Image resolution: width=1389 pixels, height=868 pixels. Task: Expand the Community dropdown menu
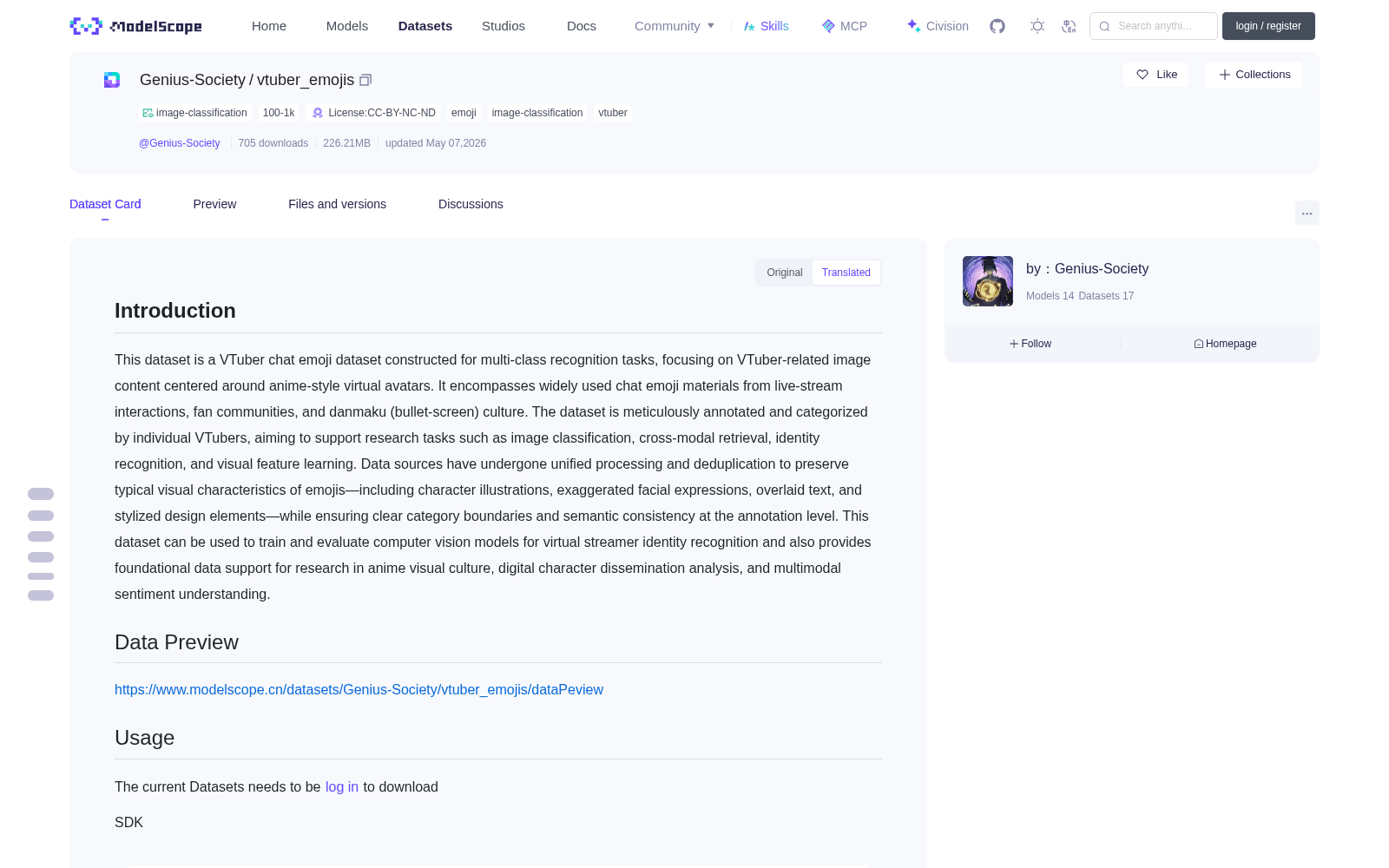(675, 26)
